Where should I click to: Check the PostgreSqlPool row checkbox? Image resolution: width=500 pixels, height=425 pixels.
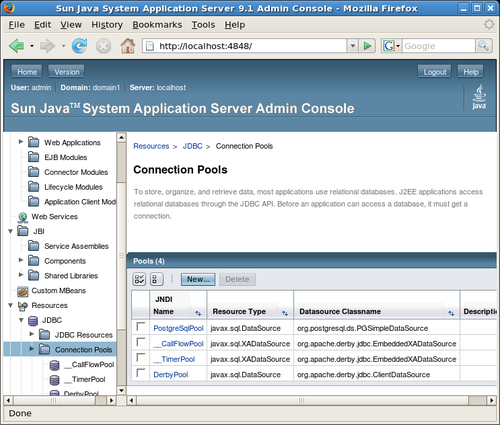click(141, 326)
